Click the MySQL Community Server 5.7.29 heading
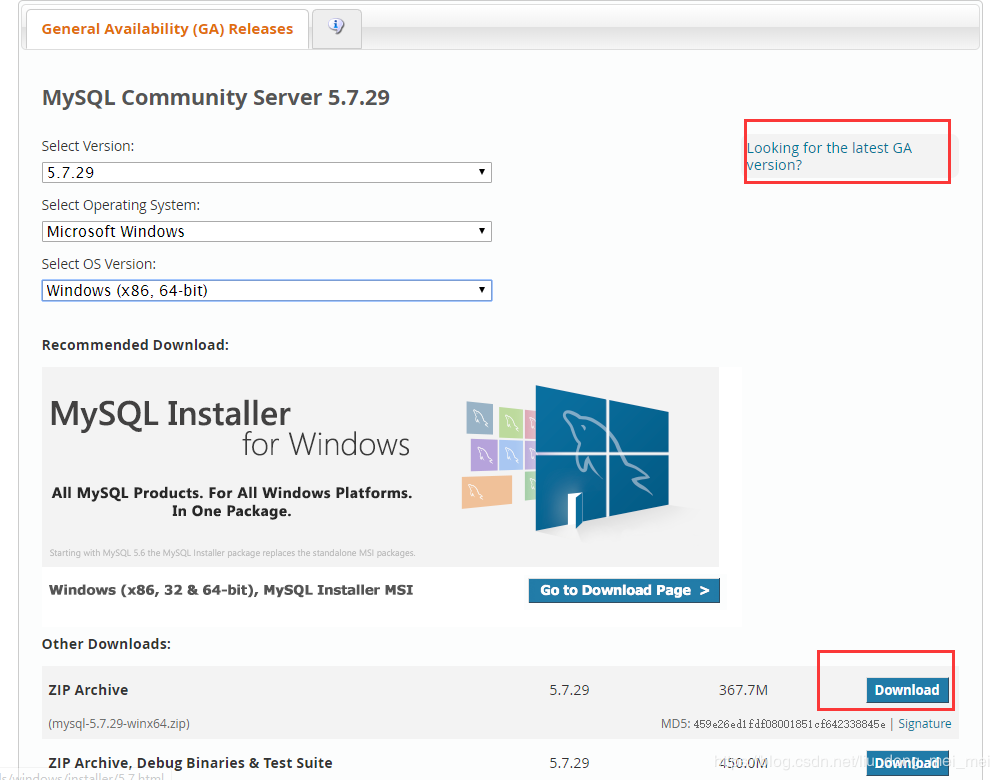999x780 pixels. (x=215, y=98)
